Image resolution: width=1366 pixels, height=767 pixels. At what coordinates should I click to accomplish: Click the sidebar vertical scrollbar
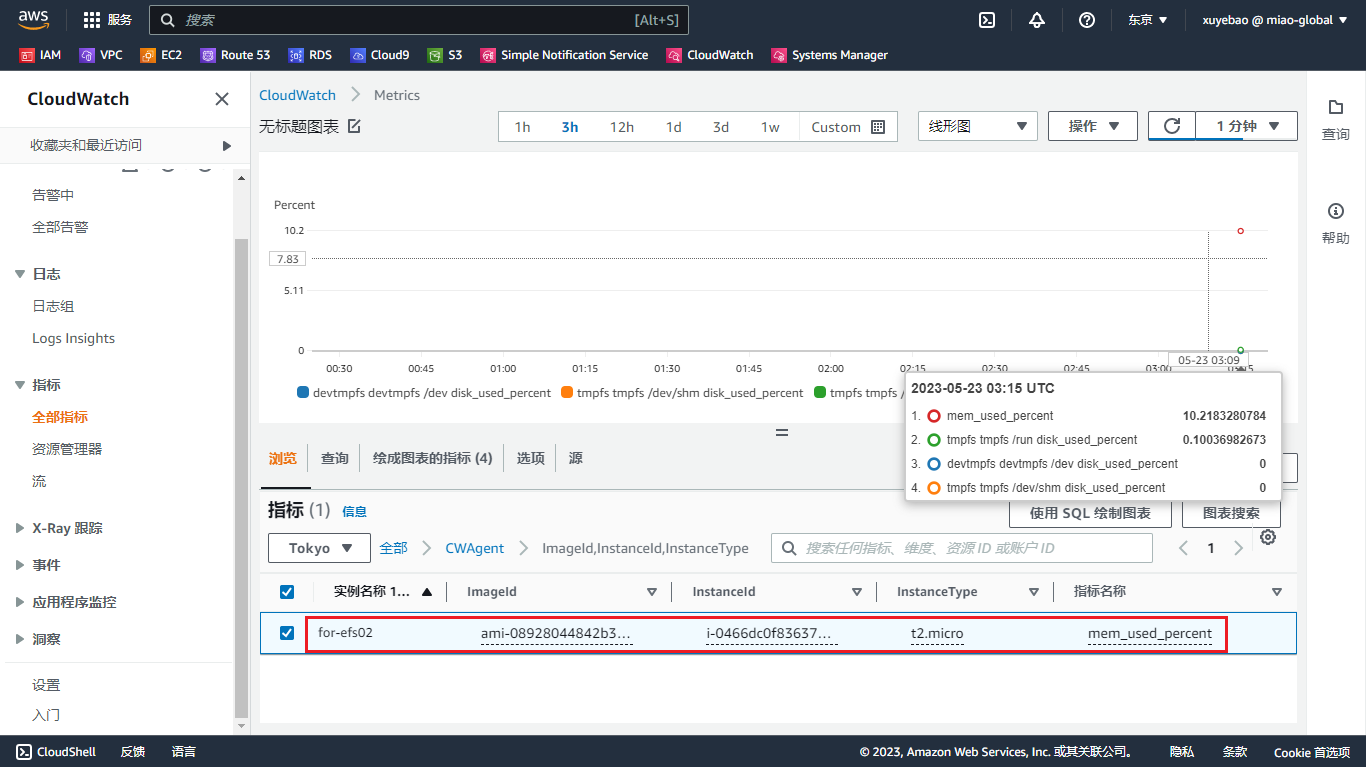click(x=240, y=478)
